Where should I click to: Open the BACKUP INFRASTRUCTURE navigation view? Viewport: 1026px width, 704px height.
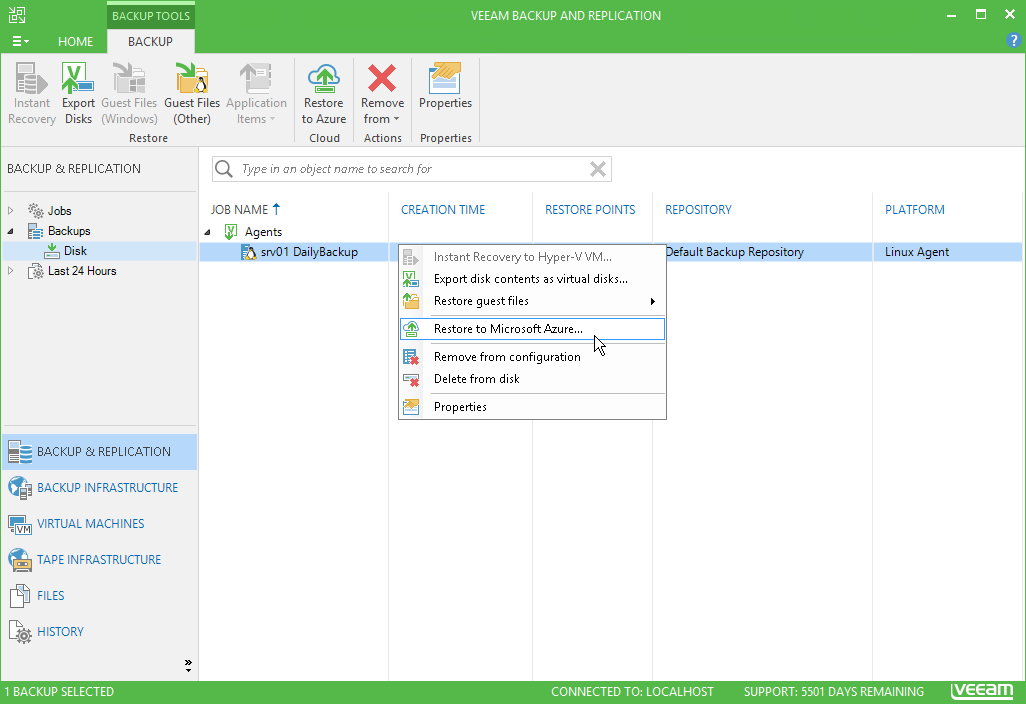tap(99, 487)
